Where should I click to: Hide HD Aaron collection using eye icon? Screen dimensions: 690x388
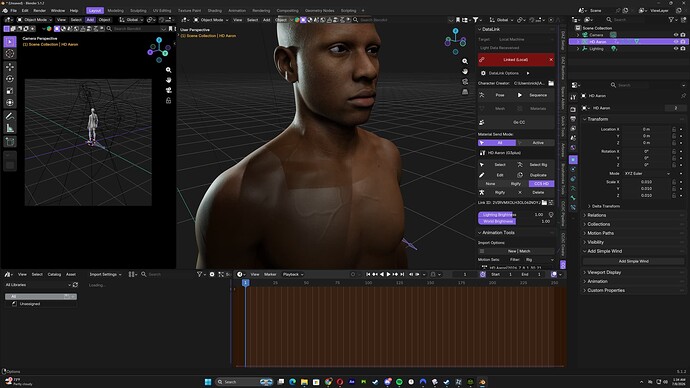coord(676,42)
